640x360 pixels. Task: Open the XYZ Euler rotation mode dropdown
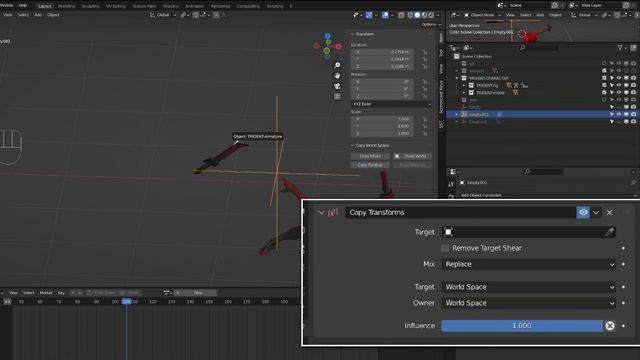[391, 104]
